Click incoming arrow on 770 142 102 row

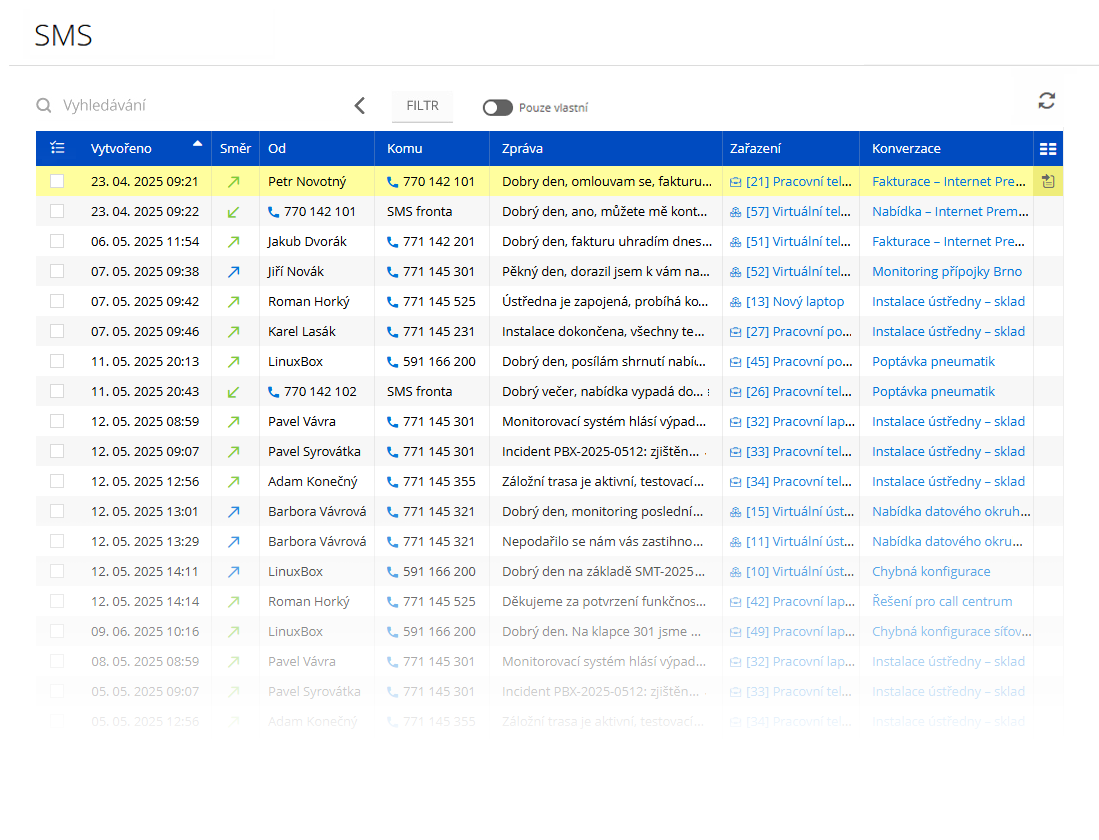234,391
